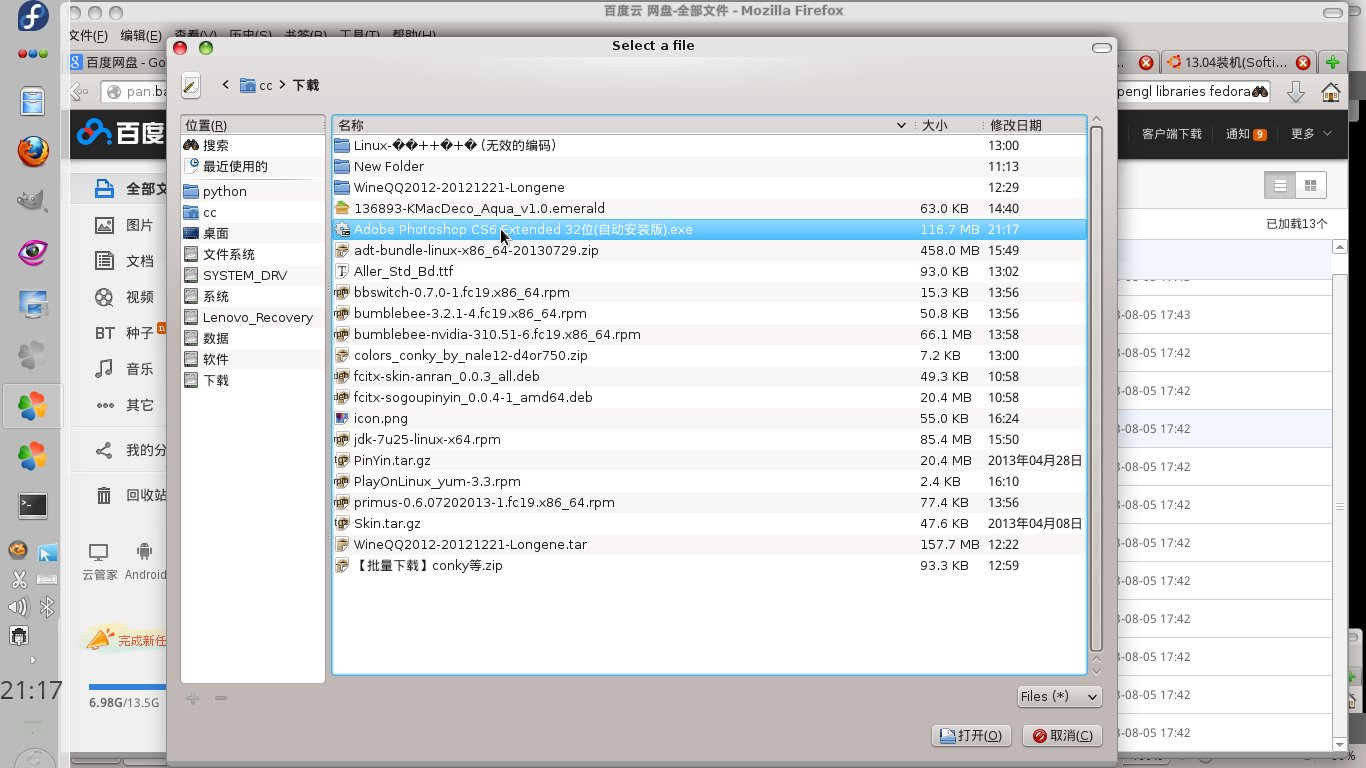Select 桌面 in the places sidebar
Screen dimensions: 1366x768
[x=253, y=233]
